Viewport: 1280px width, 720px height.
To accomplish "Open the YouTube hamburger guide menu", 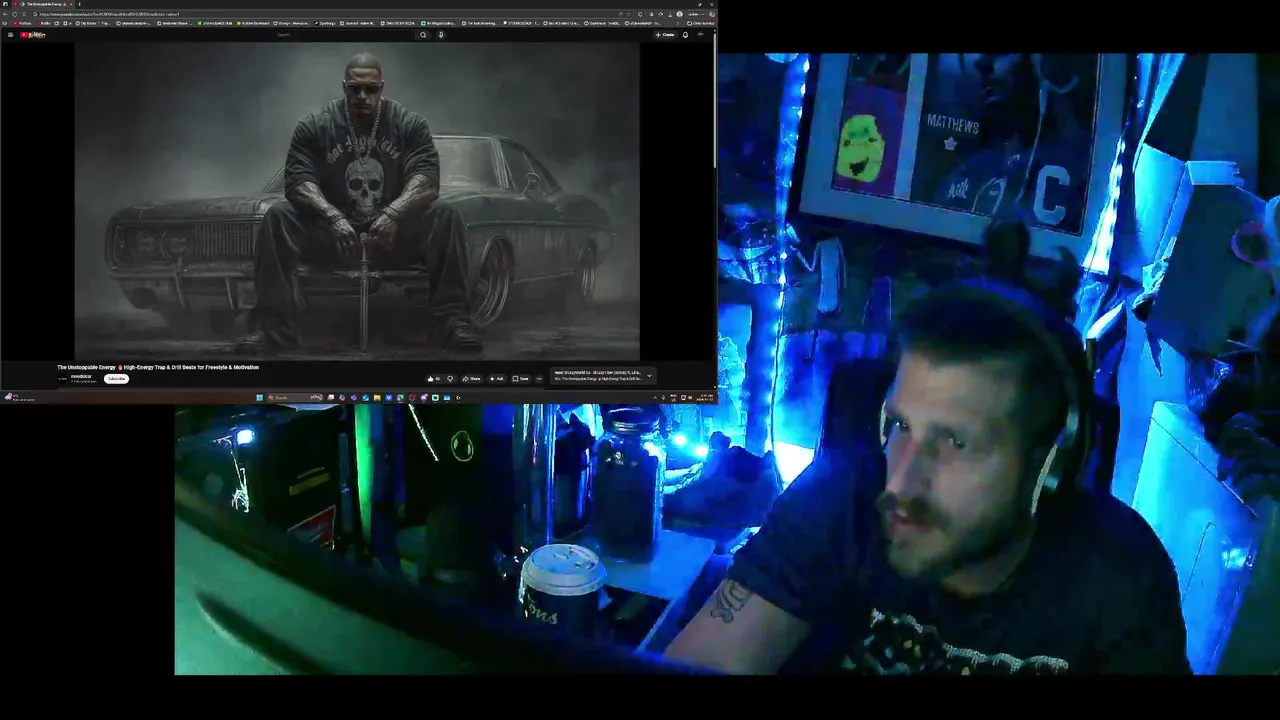I will click(10, 35).
